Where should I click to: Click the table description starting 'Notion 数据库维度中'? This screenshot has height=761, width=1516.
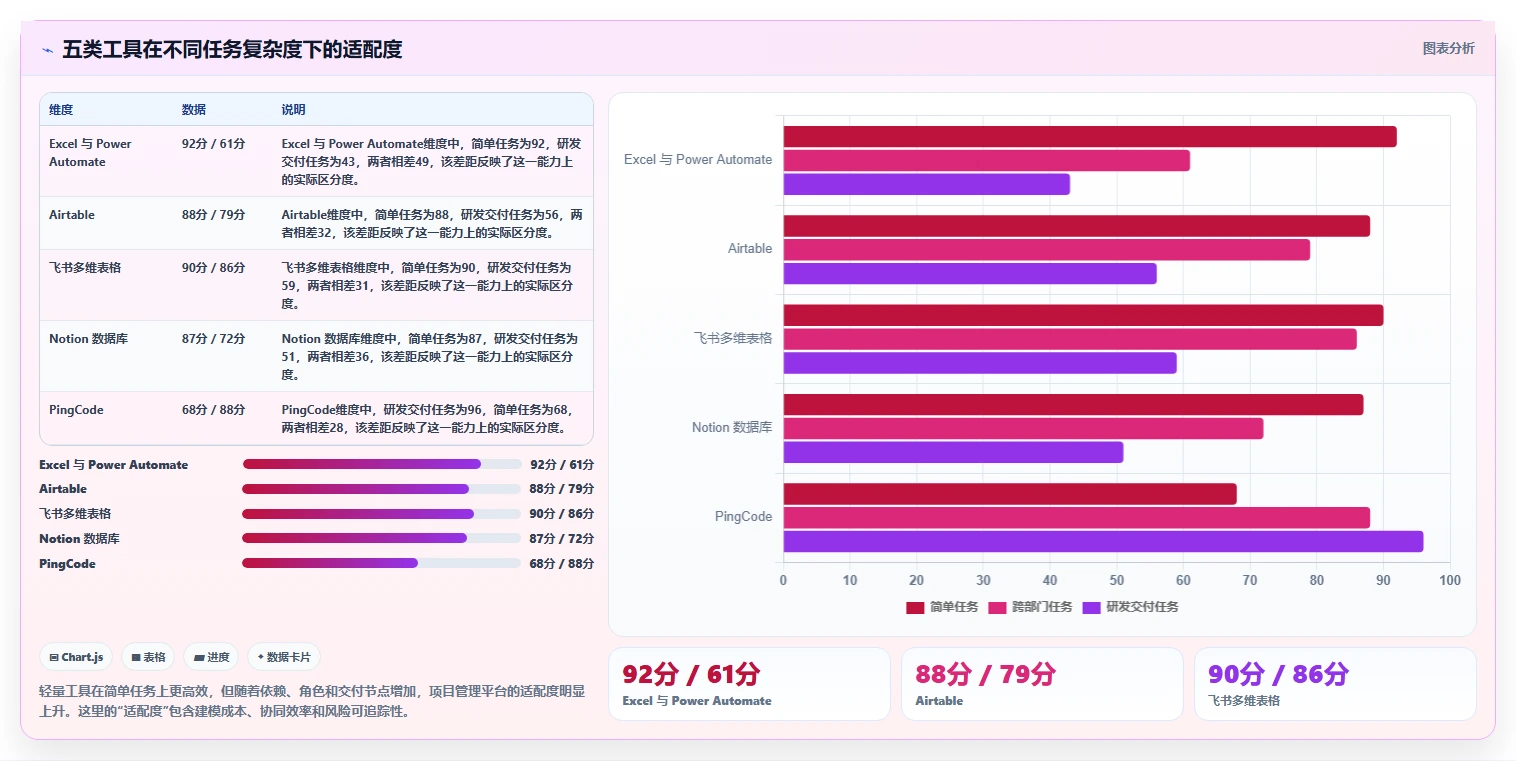430,356
